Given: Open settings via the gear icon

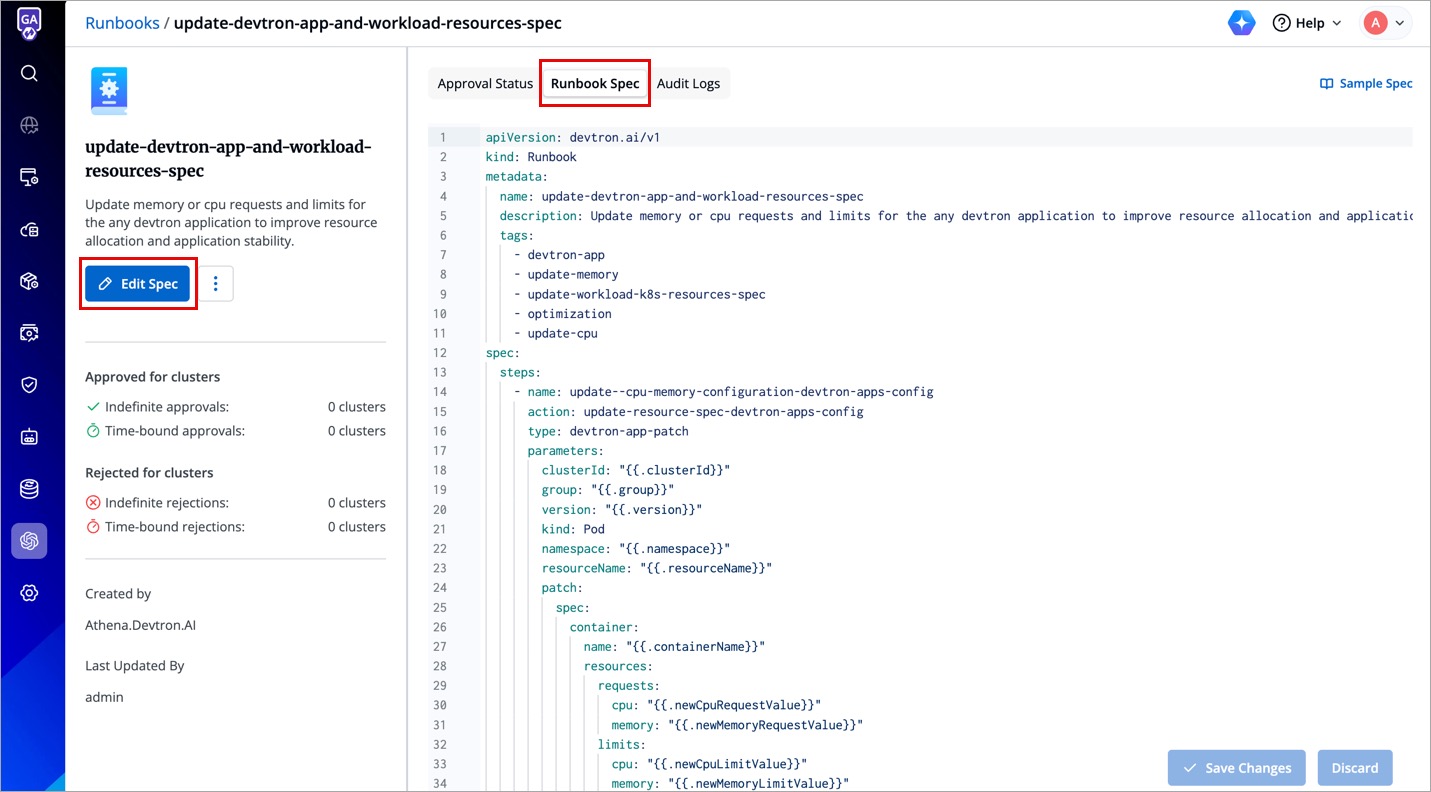Looking at the screenshot, I should point(29,592).
